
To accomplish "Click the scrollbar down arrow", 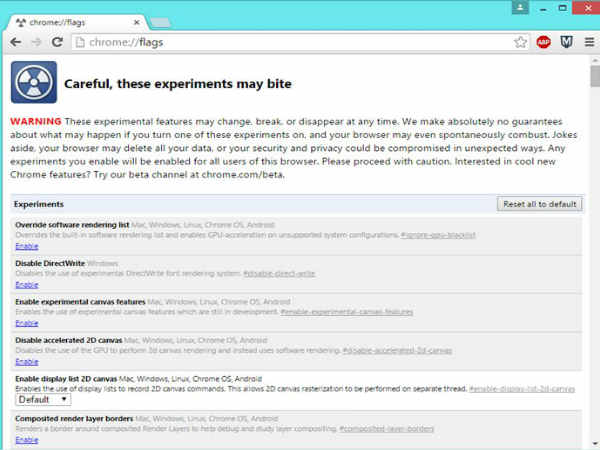I will pyautogui.click(x=595, y=445).
